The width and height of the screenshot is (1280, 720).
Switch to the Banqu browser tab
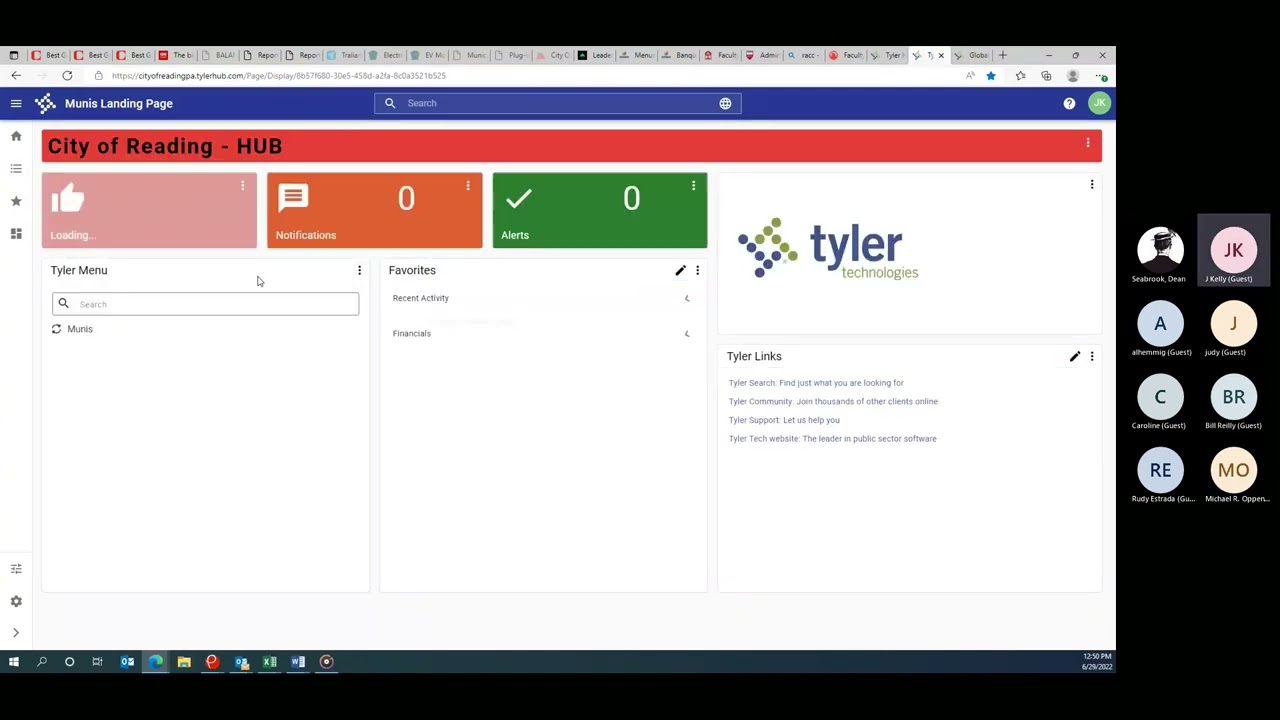coord(679,55)
